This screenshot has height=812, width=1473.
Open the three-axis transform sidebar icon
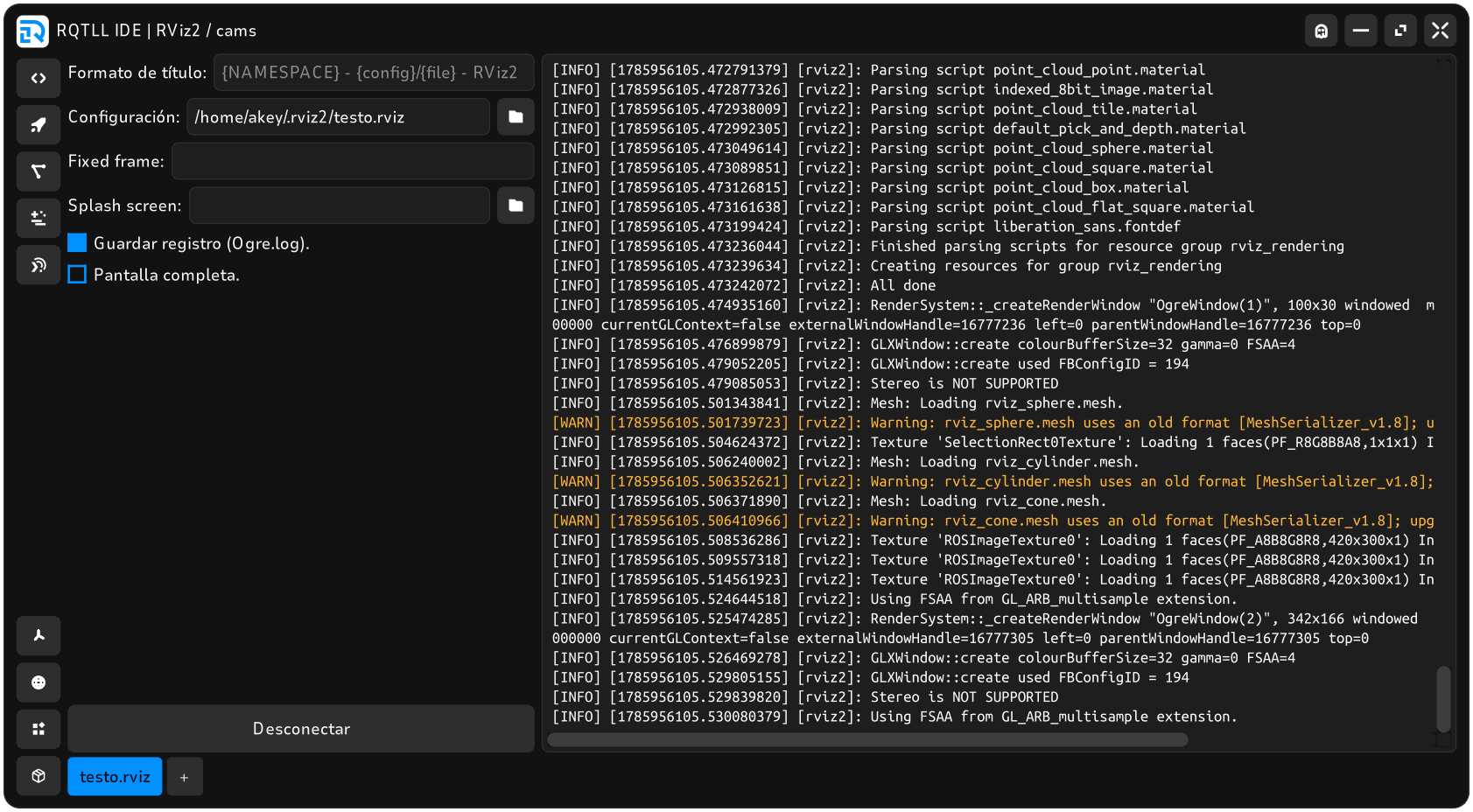[x=39, y=635]
